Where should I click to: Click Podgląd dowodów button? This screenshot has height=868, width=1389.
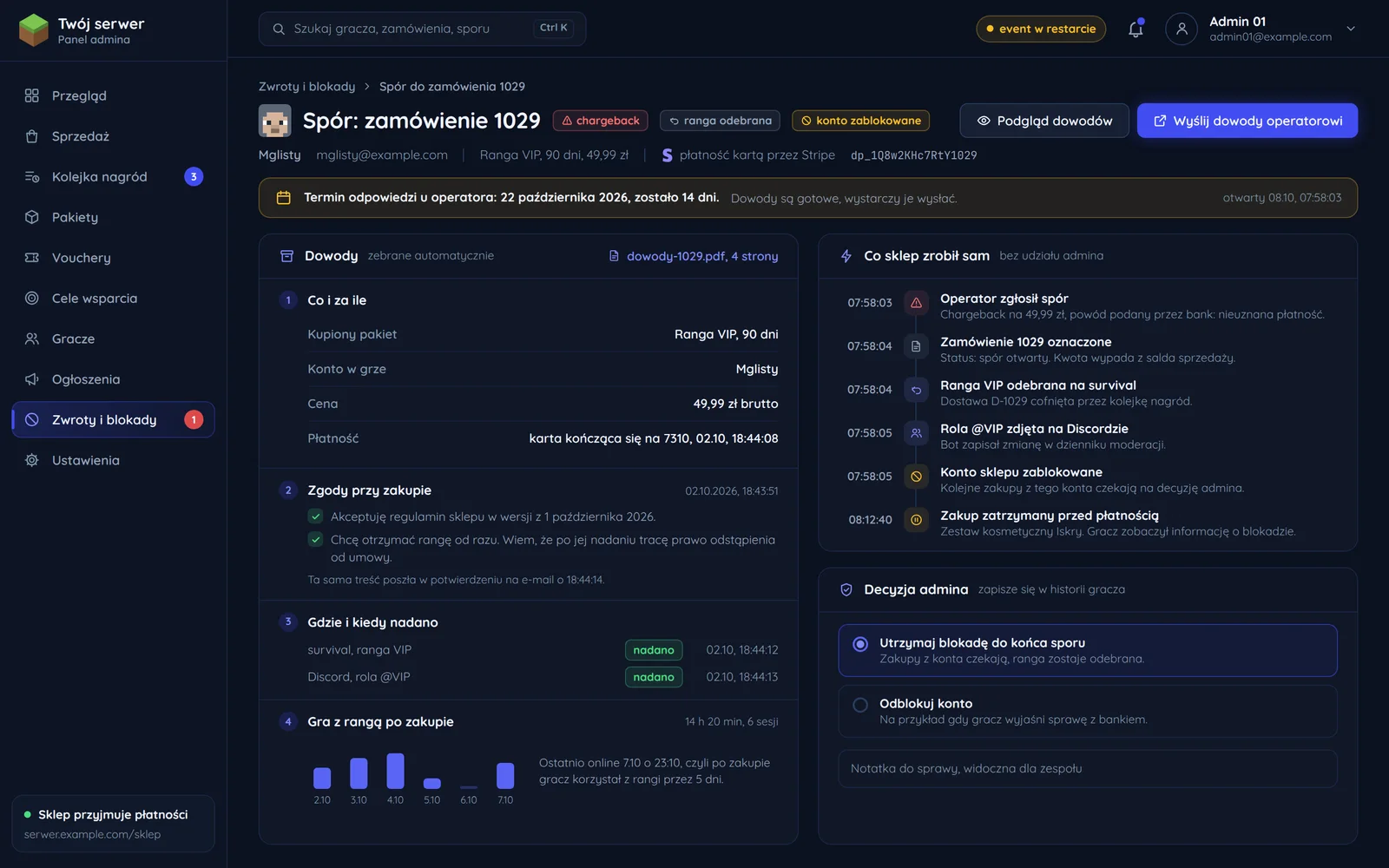click(1044, 121)
